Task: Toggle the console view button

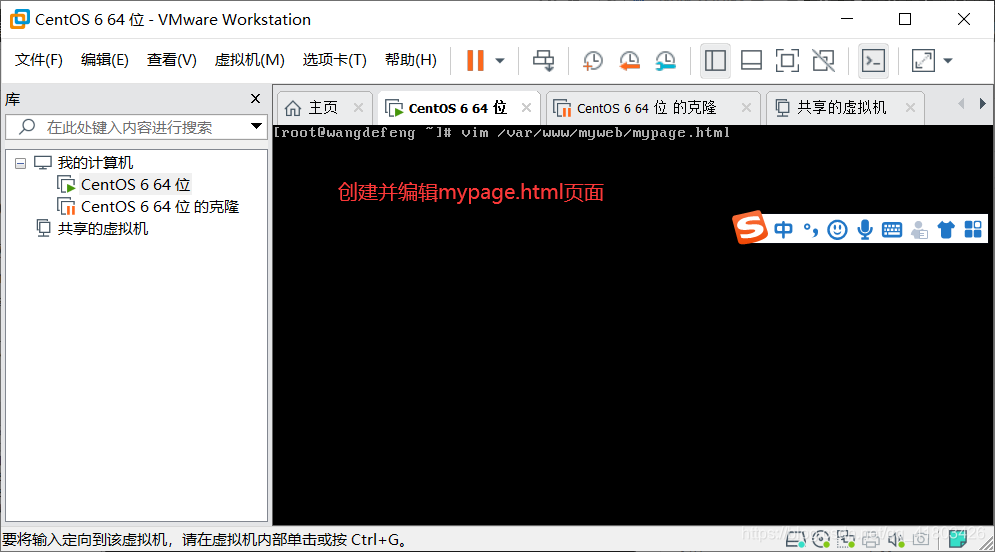Action: point(873,61)
